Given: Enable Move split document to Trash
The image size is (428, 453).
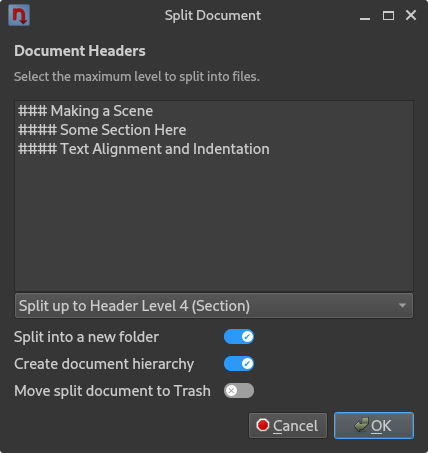Looking at the screenshot, I should coord(239,391).
